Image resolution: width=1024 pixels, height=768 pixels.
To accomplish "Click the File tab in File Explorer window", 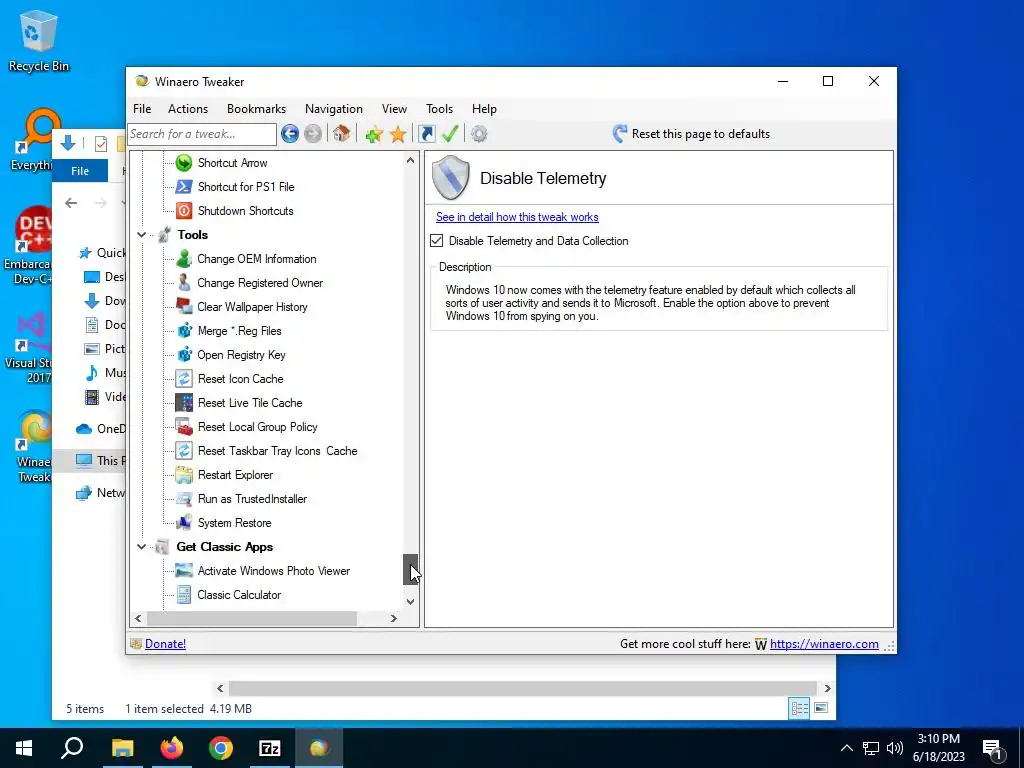I will [x=80, y=170].
